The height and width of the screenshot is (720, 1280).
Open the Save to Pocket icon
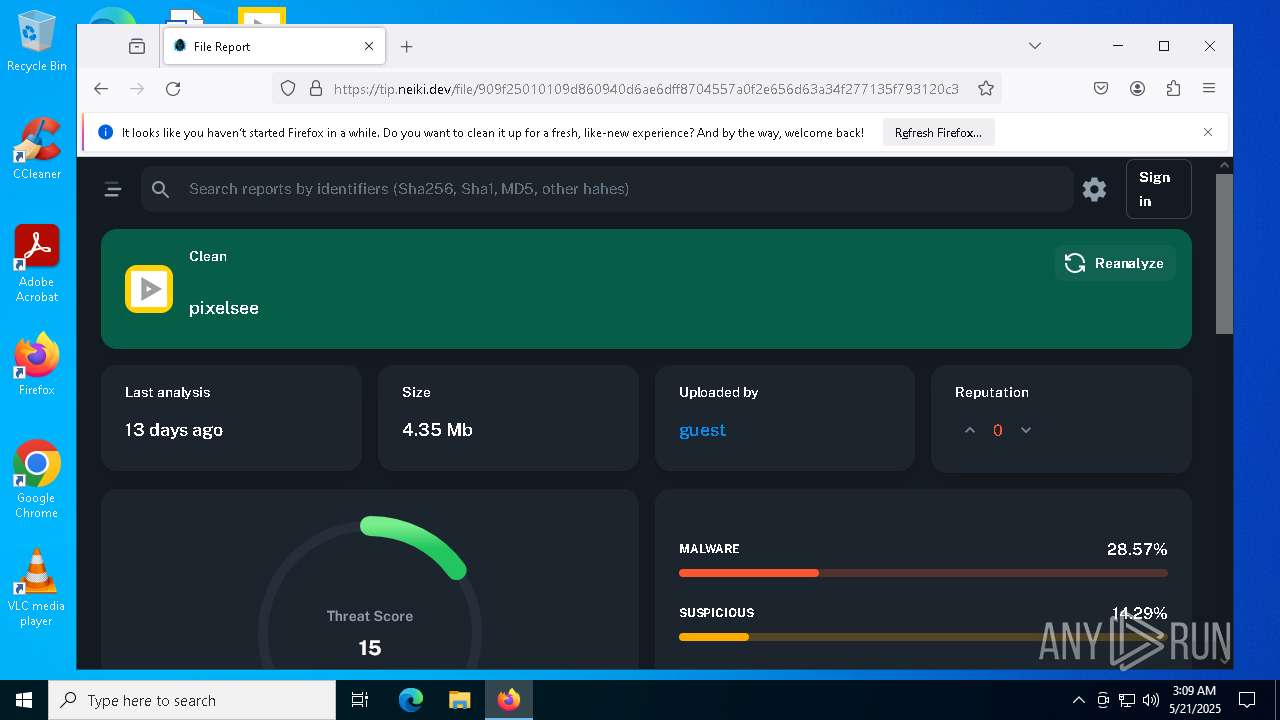tap(1101, 89)
